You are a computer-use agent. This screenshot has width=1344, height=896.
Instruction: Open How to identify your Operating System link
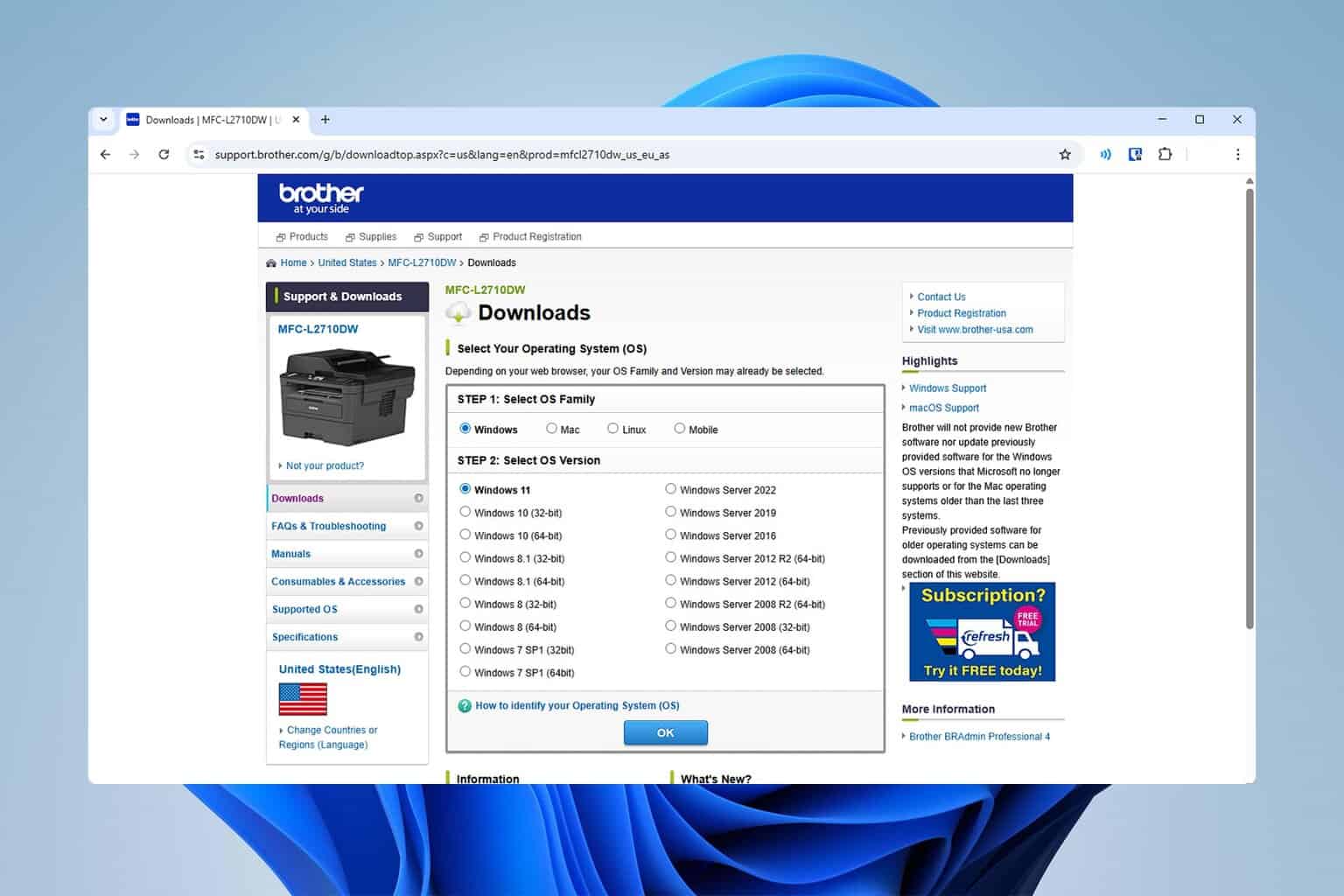(577, 705)
